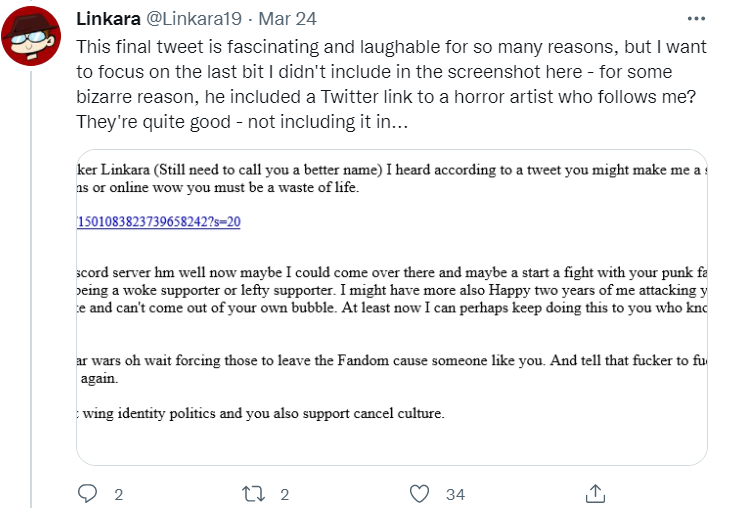Open the three-dot more options menu
The width and height of the screenshot is (729, 508).
click(x=696, y=19)
